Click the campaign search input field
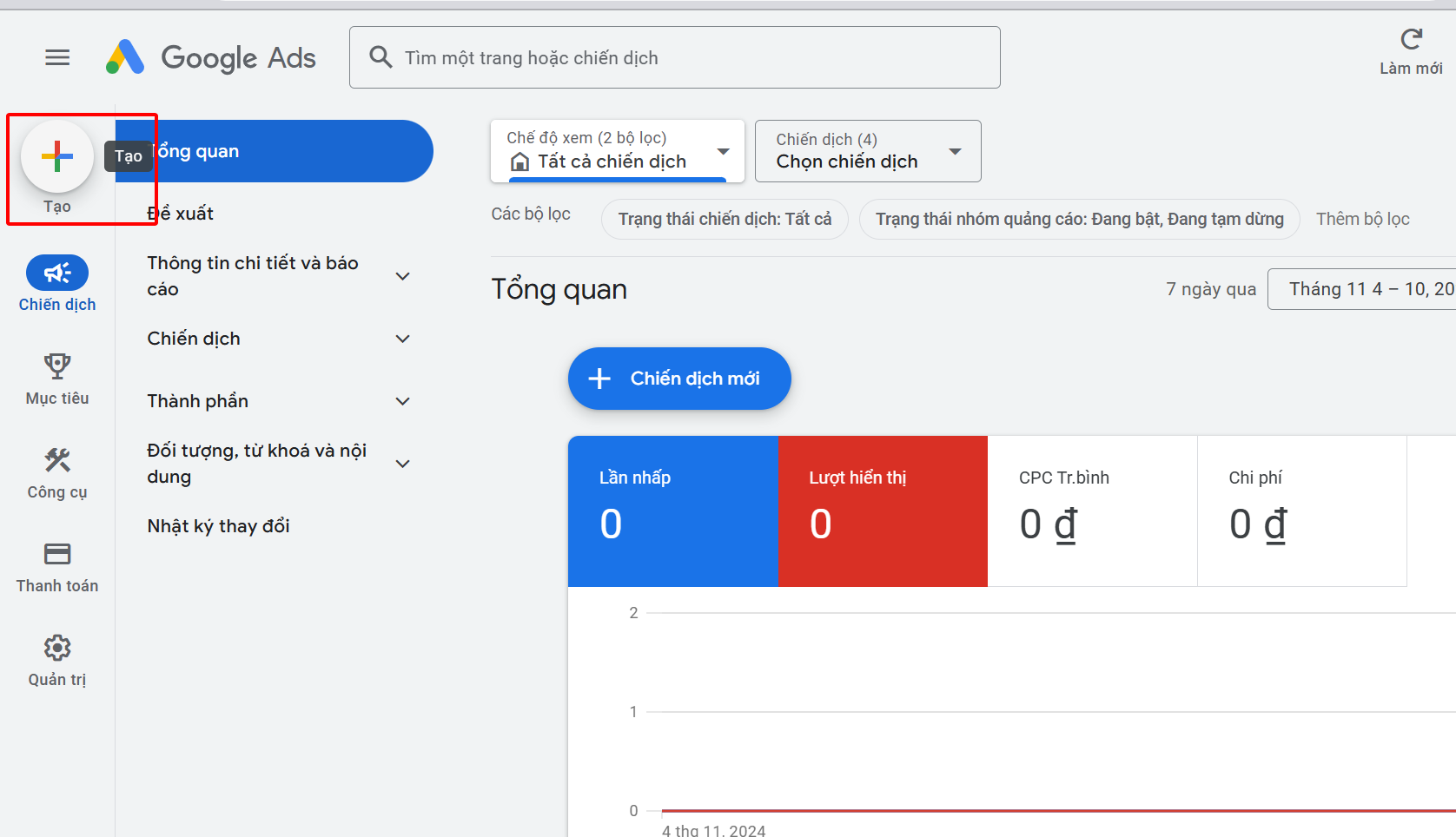Screen dimensions: 1456x837 [675, 57]
